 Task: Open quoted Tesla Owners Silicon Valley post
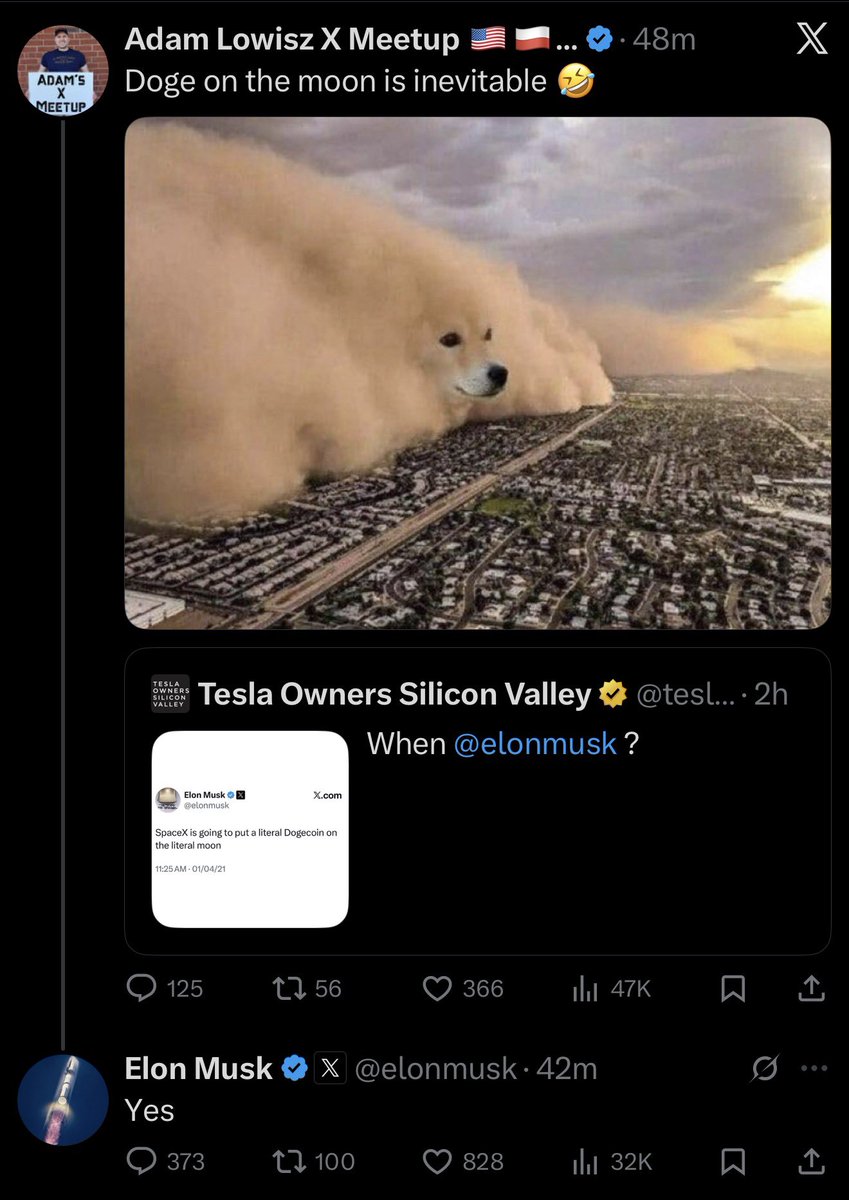click(x=477, y=801)
